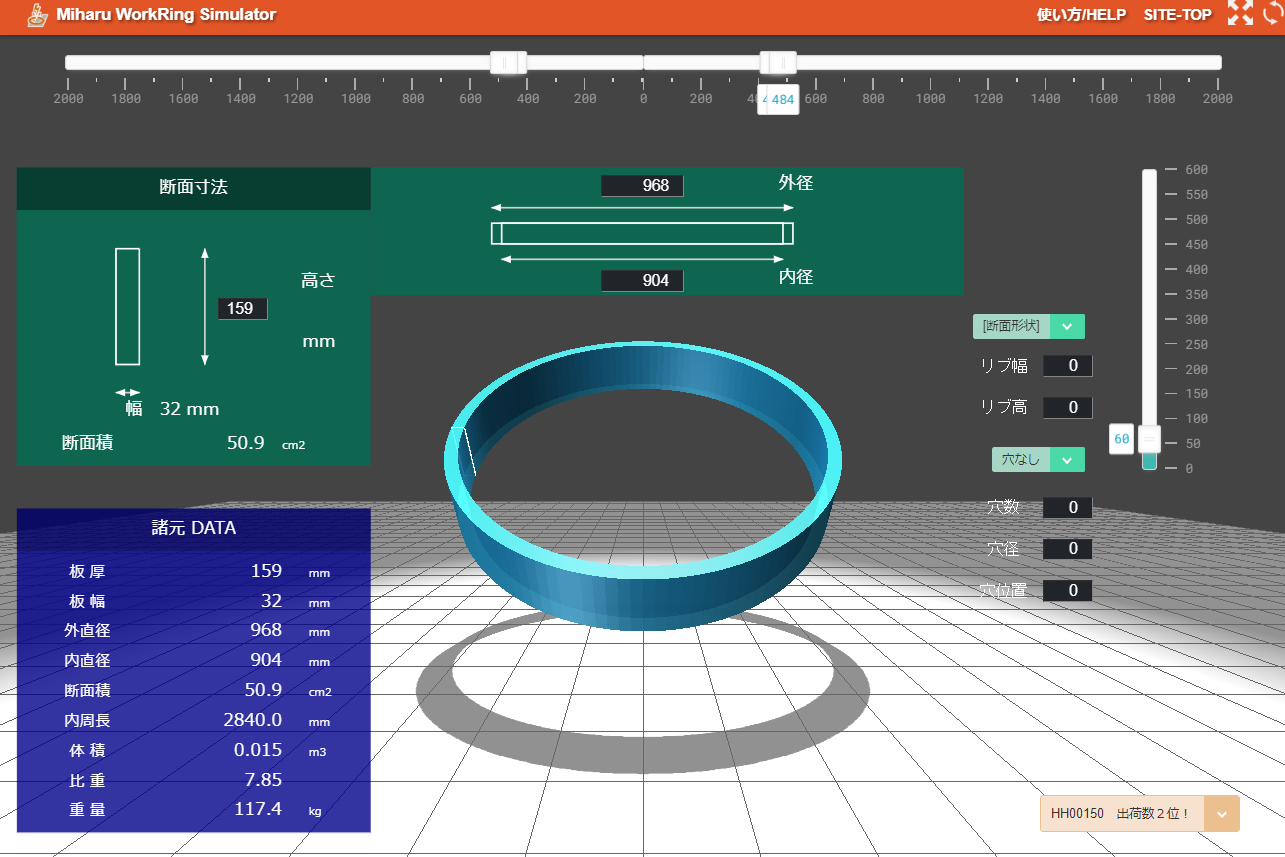Click the 穴径 value field
This screenshot has width=1285, height=857.
coord(1067,549)
